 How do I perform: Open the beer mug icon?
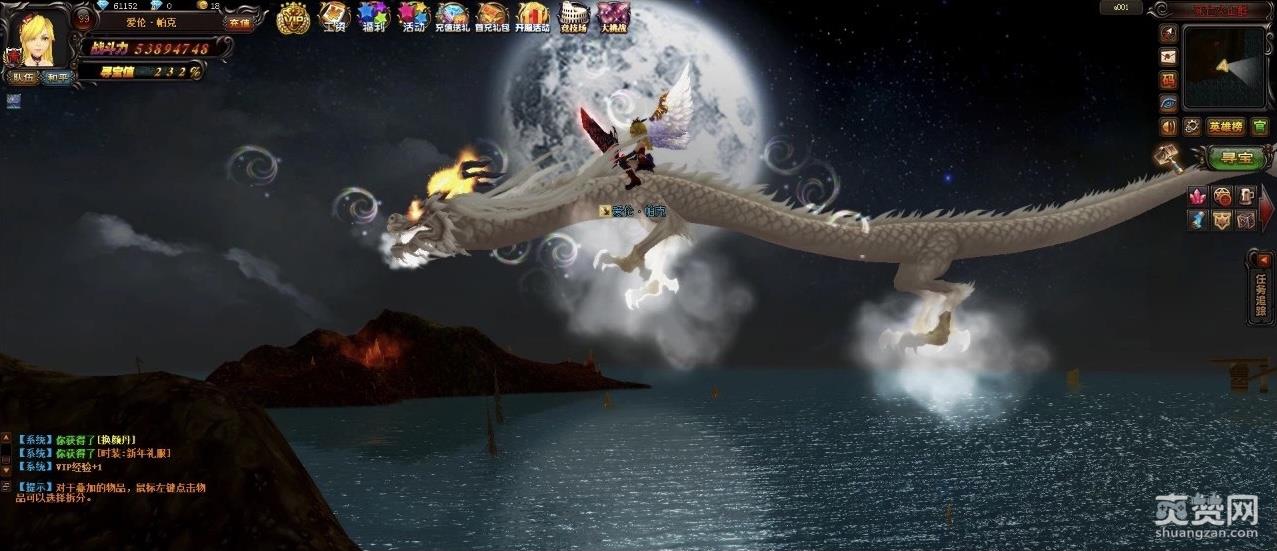tap(1246, 196)
